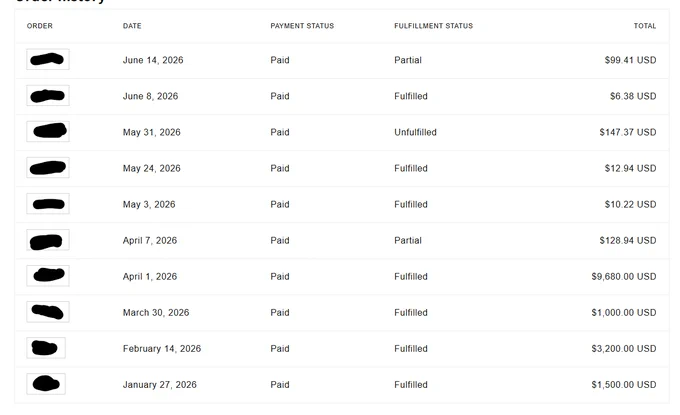Screen dimensions: 680x415
Task: Select the $9,680.00 USD total
Action: coord(624,277)
